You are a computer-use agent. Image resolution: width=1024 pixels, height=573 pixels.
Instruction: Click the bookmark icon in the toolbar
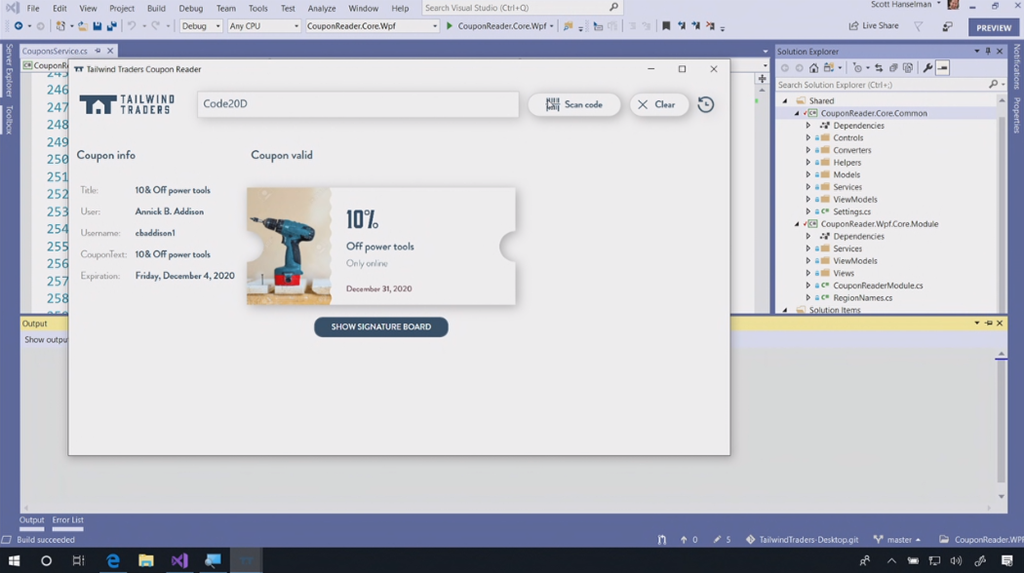(666, 26)
